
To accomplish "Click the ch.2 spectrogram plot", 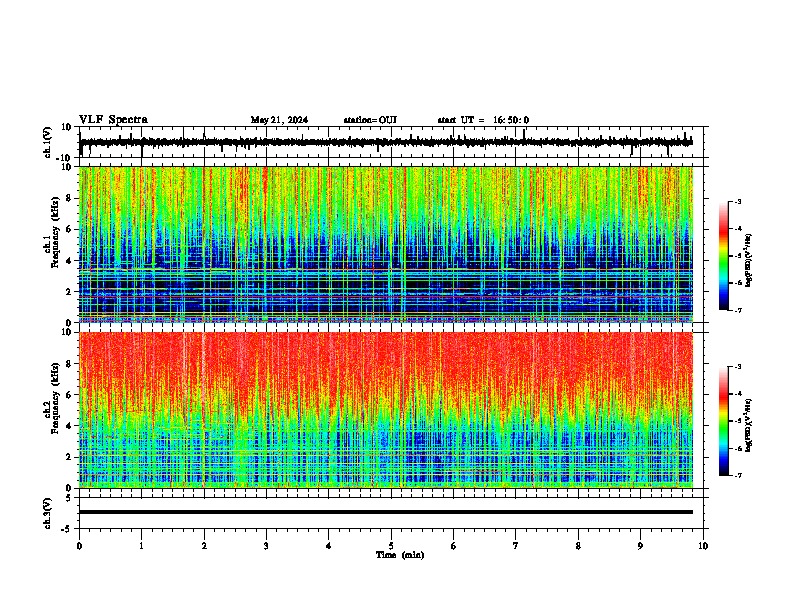I will [x=386, y=410].
